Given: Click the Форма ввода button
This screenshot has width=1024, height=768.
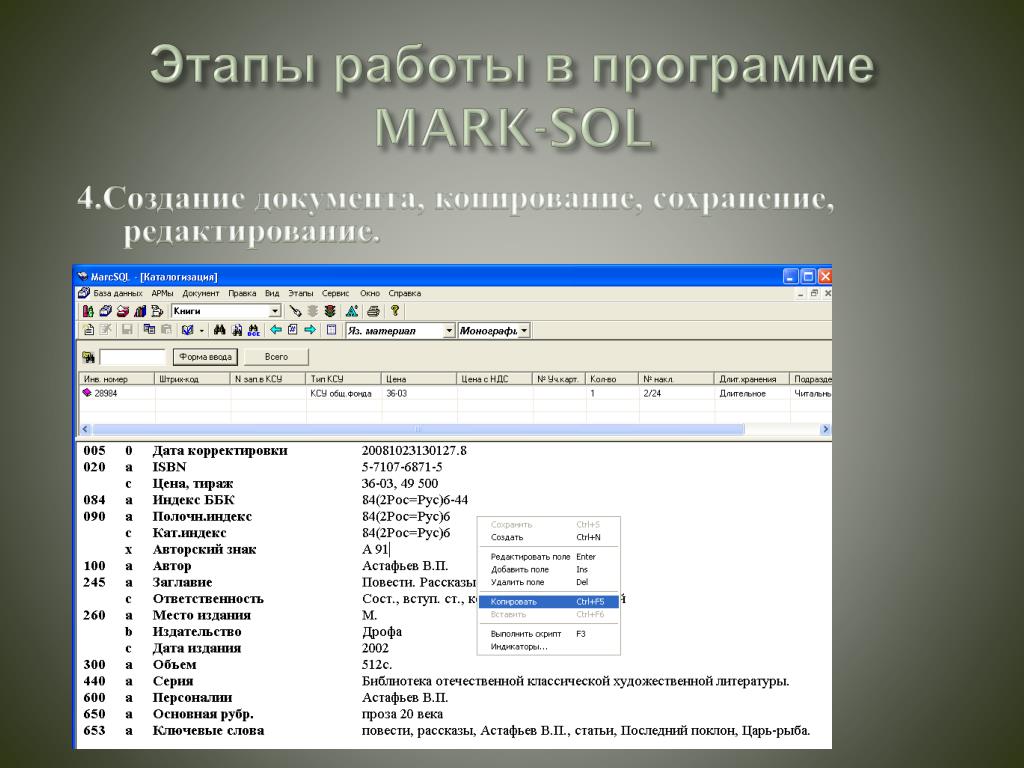Looking at the screenshot, I should pyautogui.click(x=205, y=357).
